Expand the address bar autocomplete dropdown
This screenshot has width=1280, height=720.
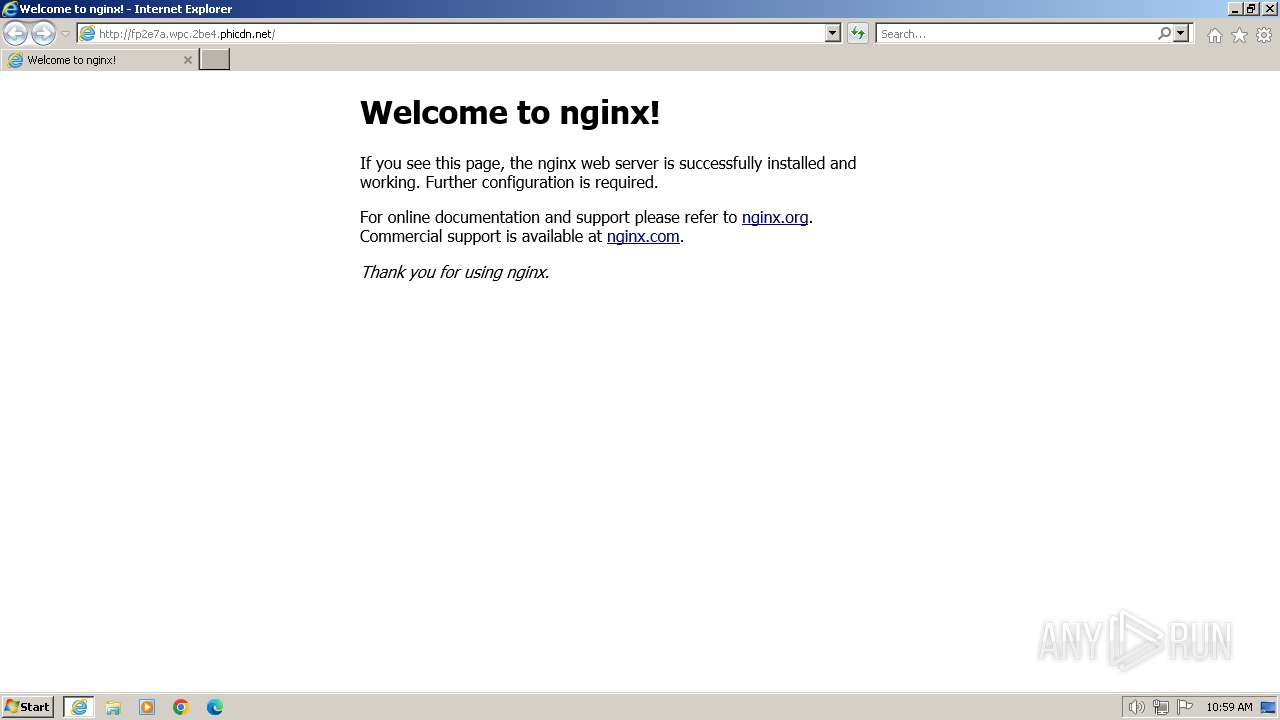click(x=832, y=34)
